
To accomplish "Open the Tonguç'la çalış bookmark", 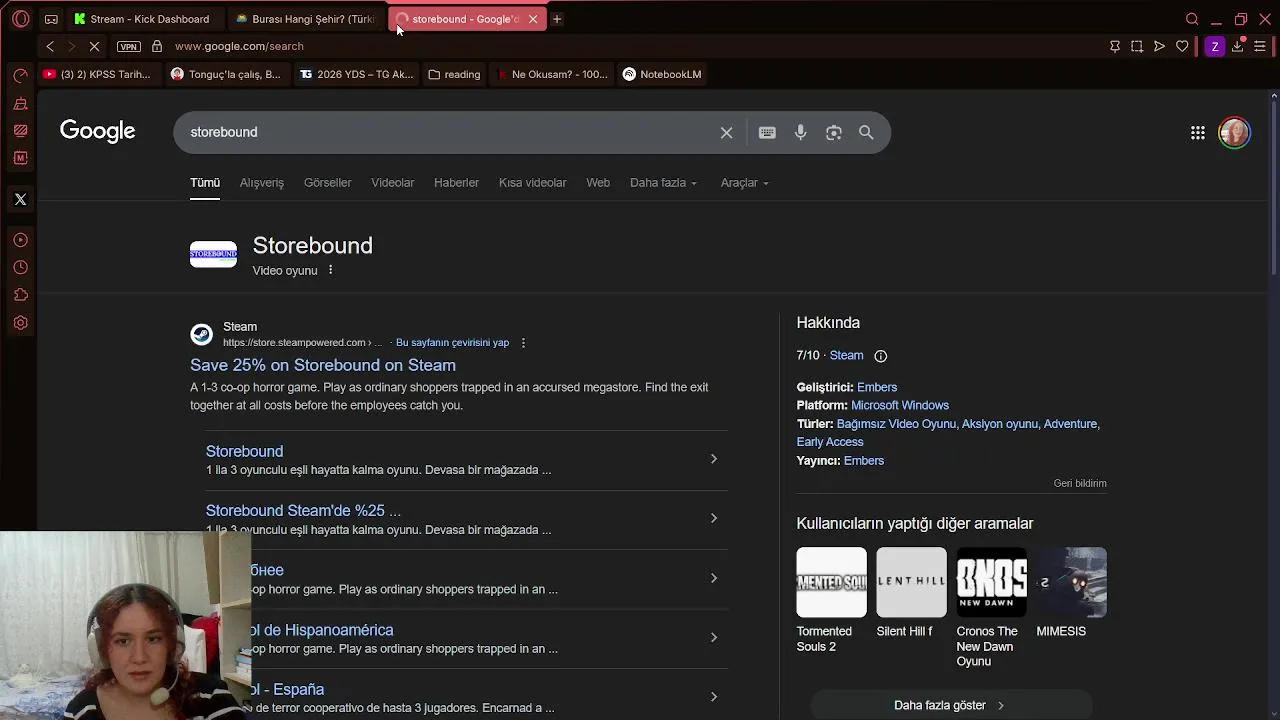I will click(226, 74).
